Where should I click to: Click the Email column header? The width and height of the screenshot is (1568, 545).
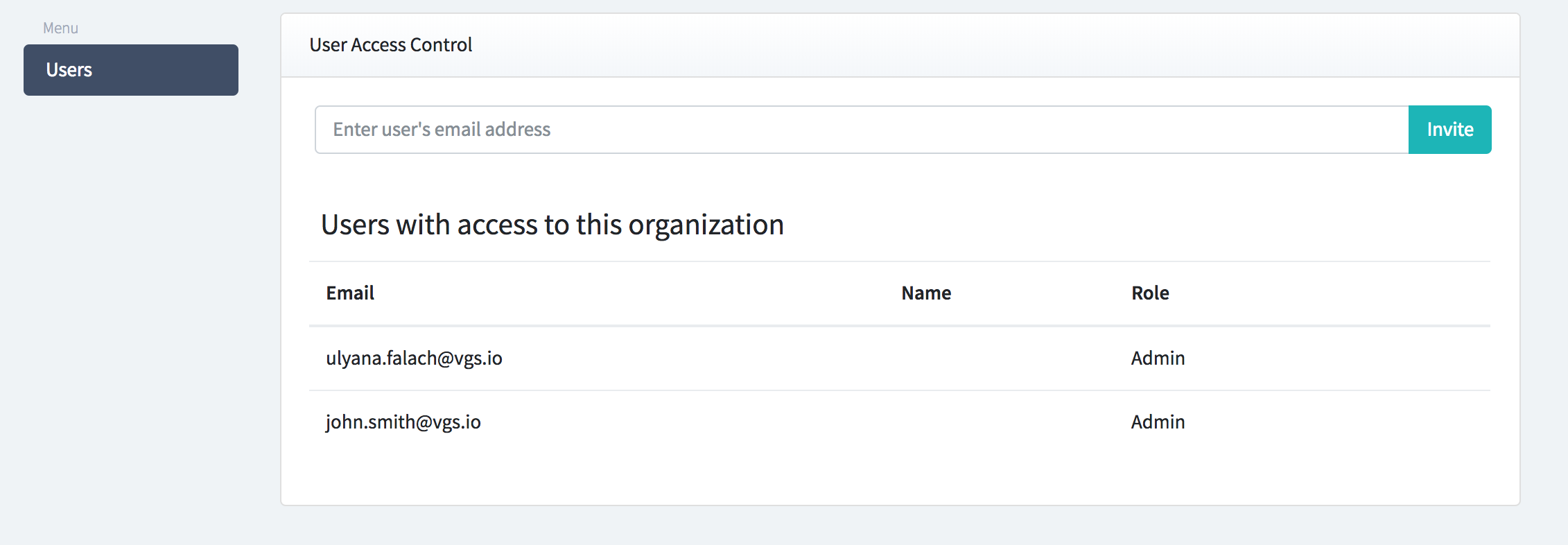pos(350,293)
